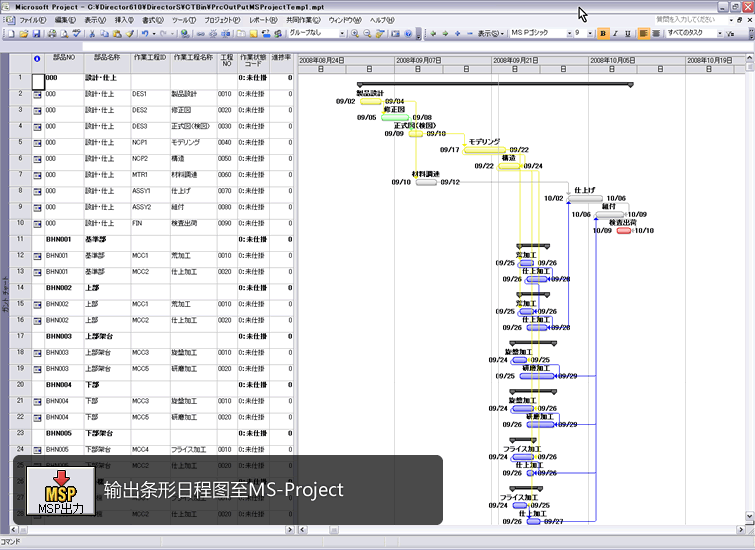
Task: Click the 2008年09月21日 timescale header
Action: click(540, 60)
